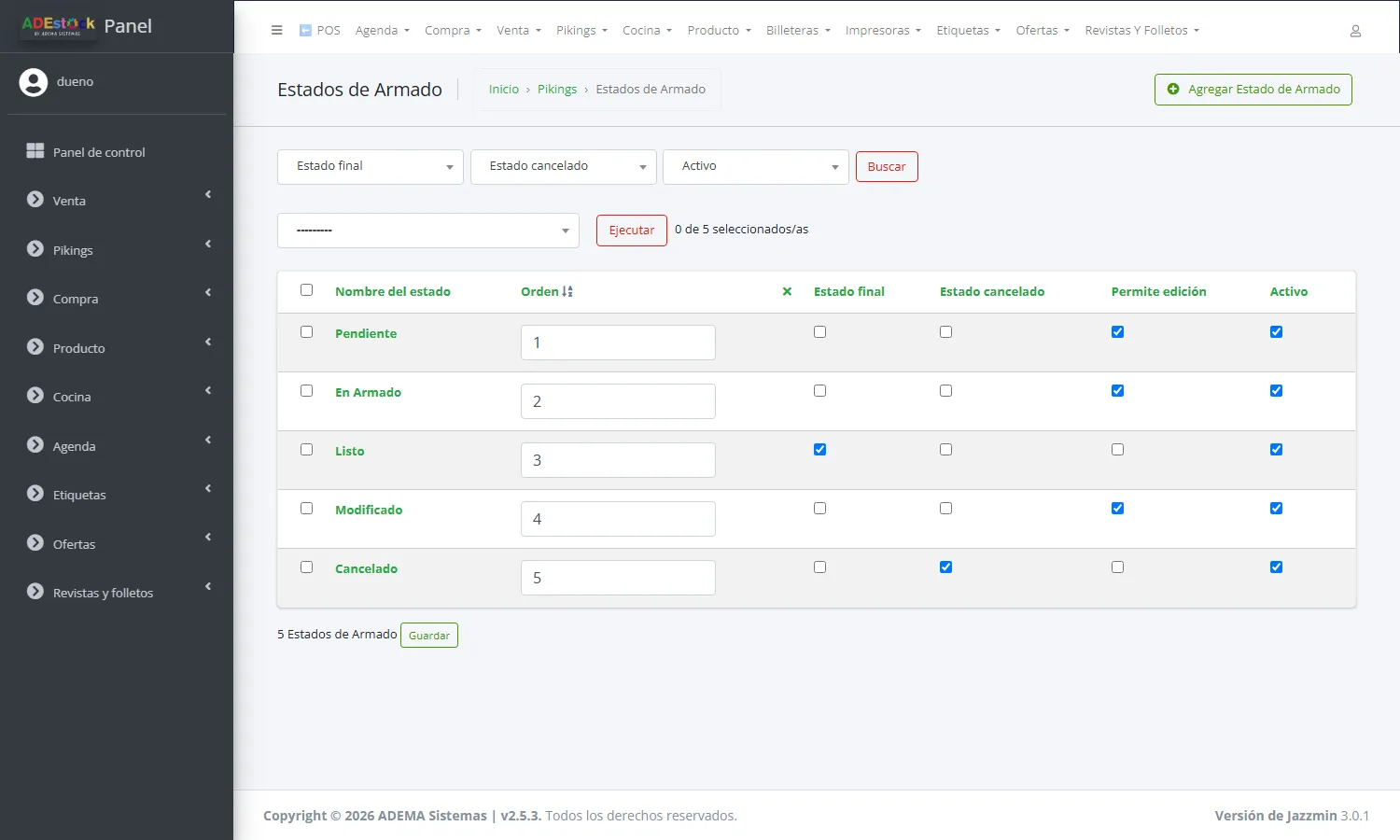Click the Producto sidebar arrow-circle icon
Screen dimensions: 1400x840
pyautogui.click(x=35, y=347)
